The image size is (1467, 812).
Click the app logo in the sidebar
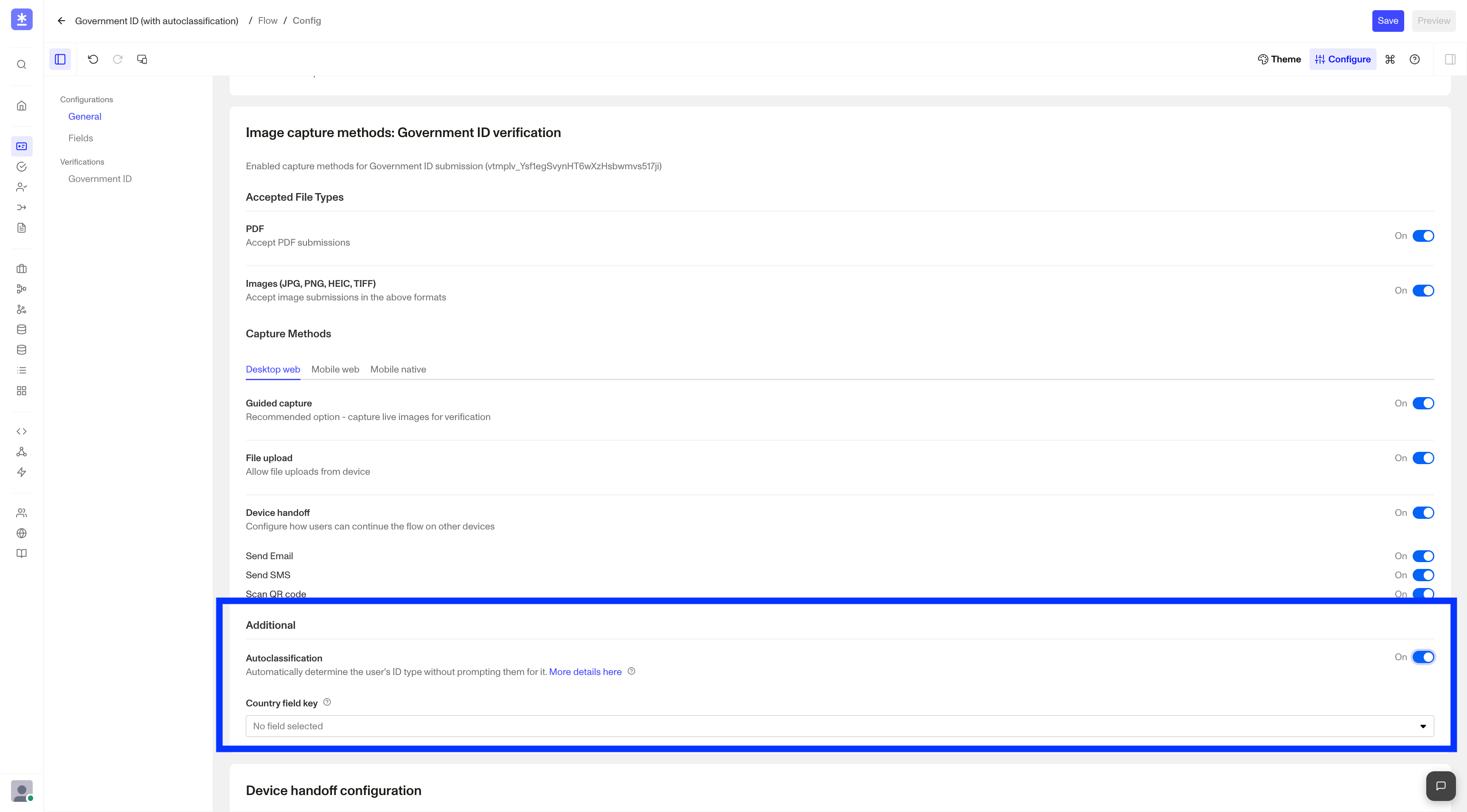(22, 20)
